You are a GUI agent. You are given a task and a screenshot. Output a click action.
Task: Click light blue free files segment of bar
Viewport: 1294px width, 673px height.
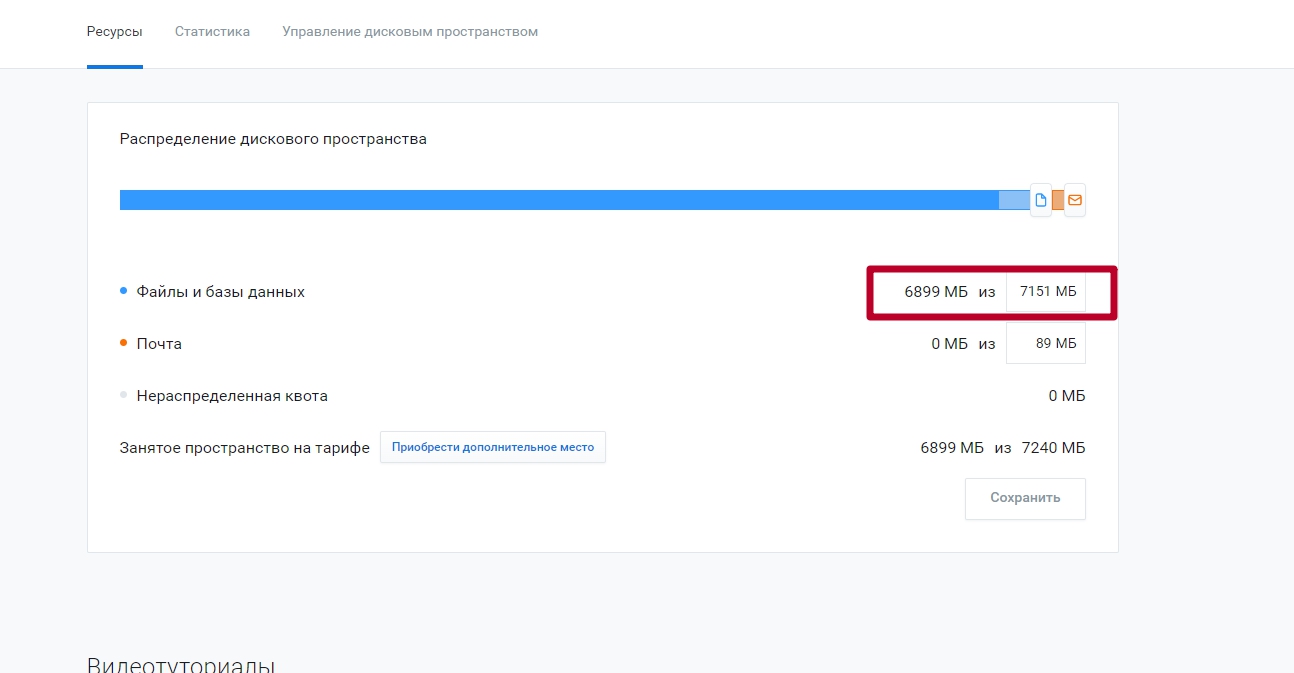(x=1013, y=200)
